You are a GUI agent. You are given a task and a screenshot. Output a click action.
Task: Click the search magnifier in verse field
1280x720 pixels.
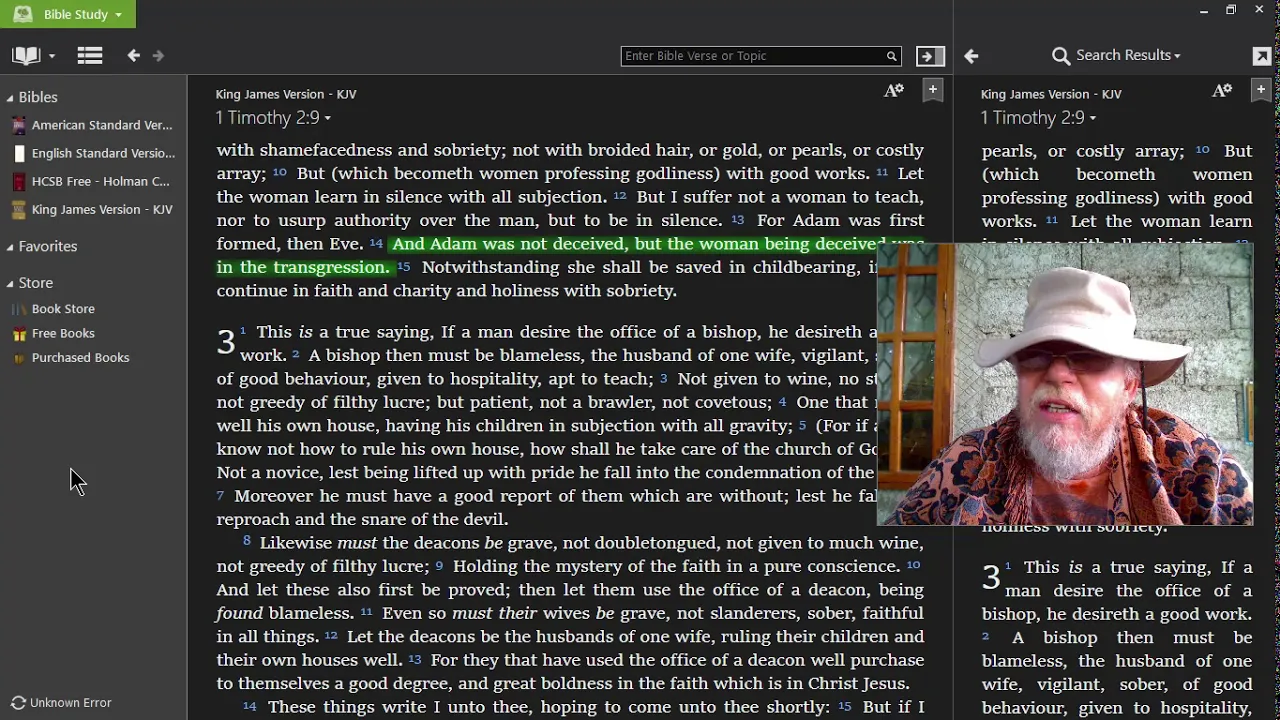point(891,56)
